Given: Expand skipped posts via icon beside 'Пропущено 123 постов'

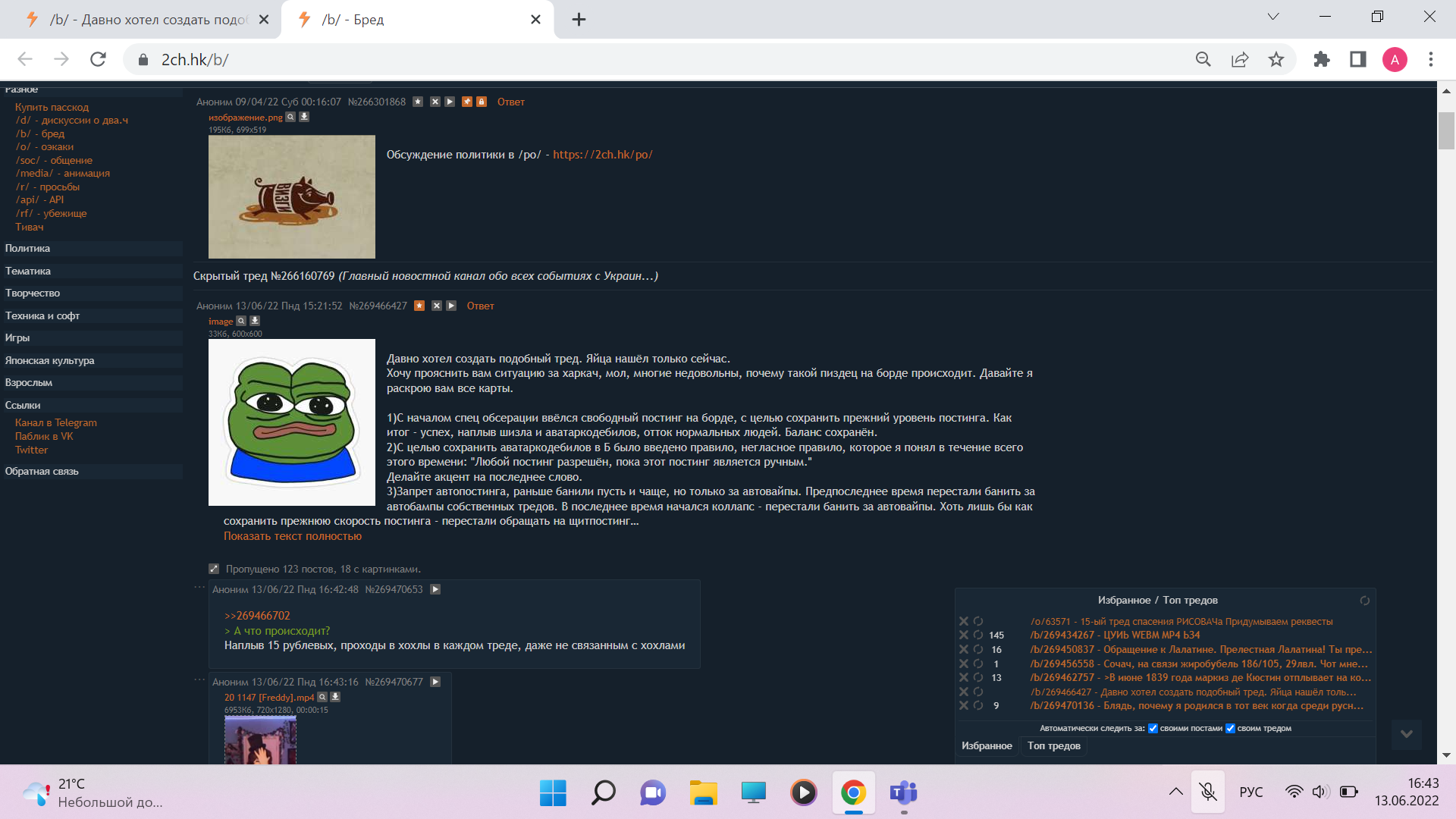Looking at the screenshot, I should coord(214,569).
